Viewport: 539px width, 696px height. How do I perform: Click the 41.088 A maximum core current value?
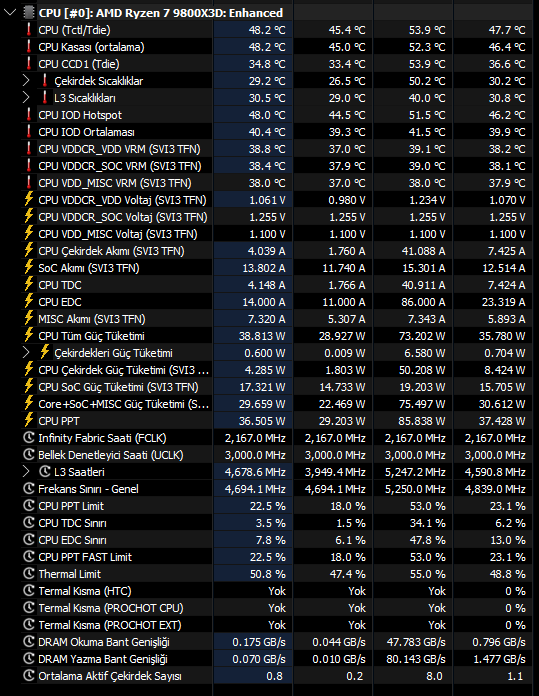pyautogui.click(x=423, y=251)
